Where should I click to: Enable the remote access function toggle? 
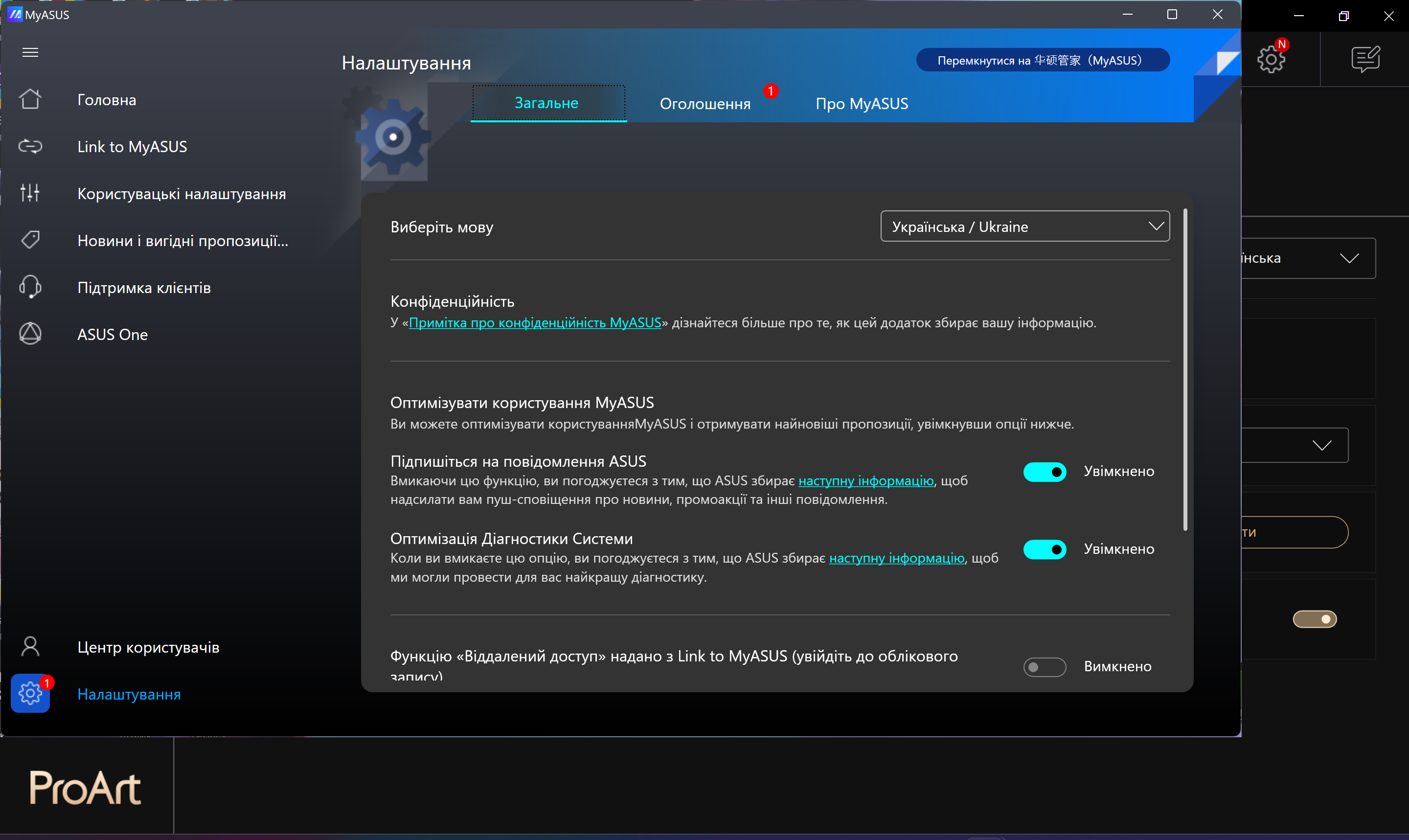tap(1044, 667)
